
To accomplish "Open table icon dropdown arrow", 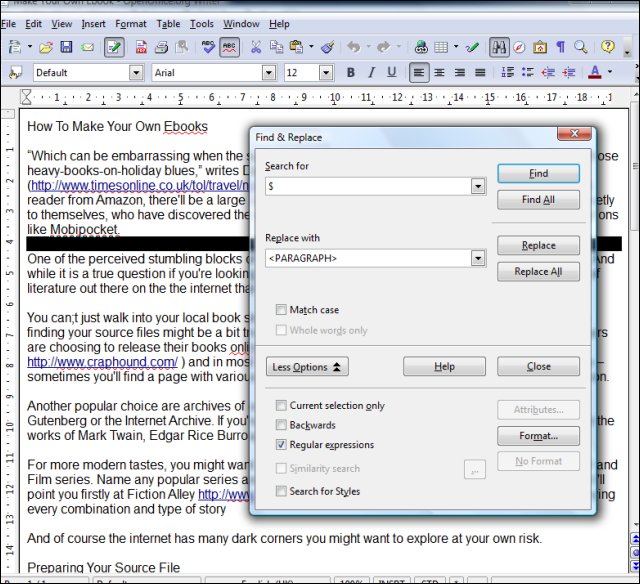I will click(456, 47).
